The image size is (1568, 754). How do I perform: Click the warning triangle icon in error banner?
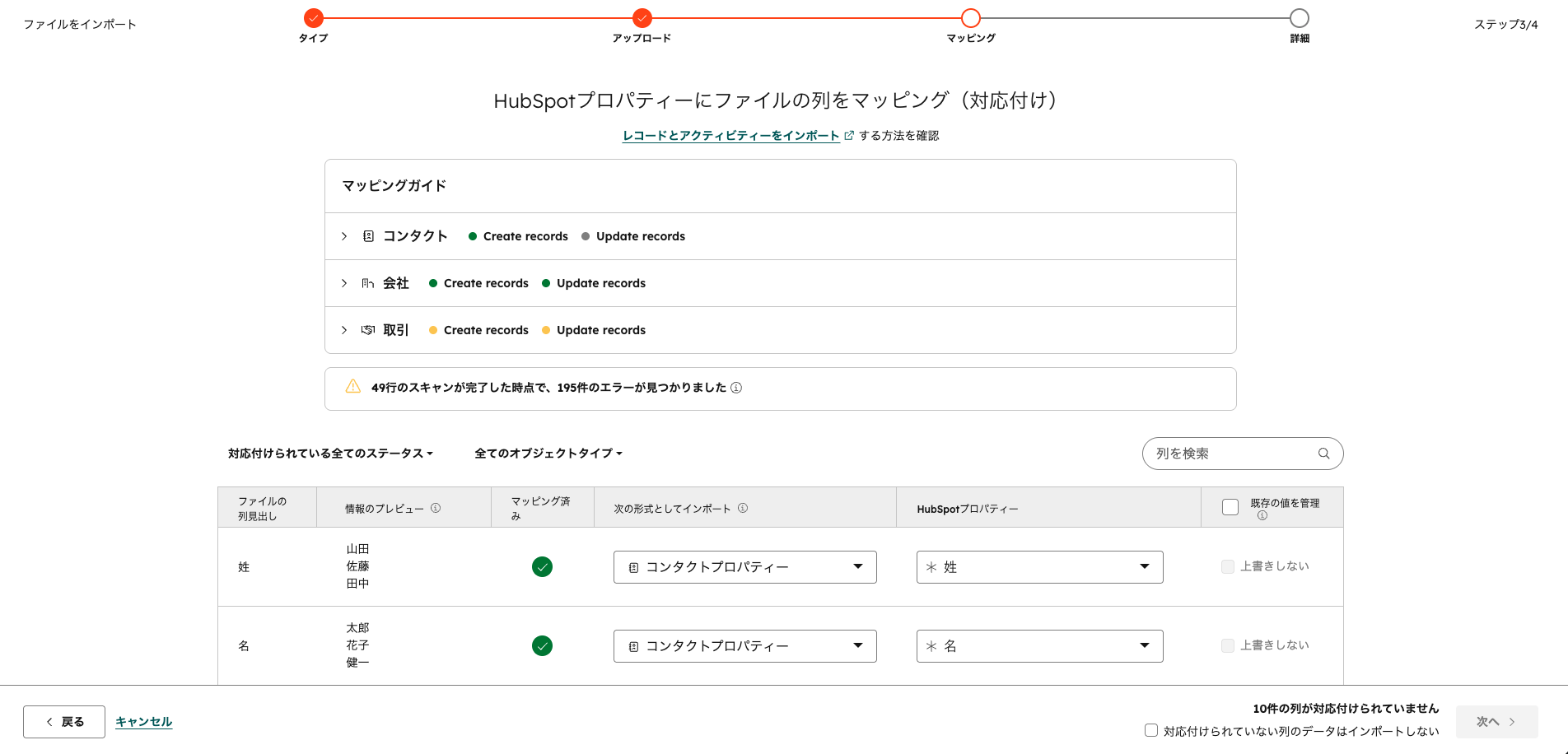352,387
